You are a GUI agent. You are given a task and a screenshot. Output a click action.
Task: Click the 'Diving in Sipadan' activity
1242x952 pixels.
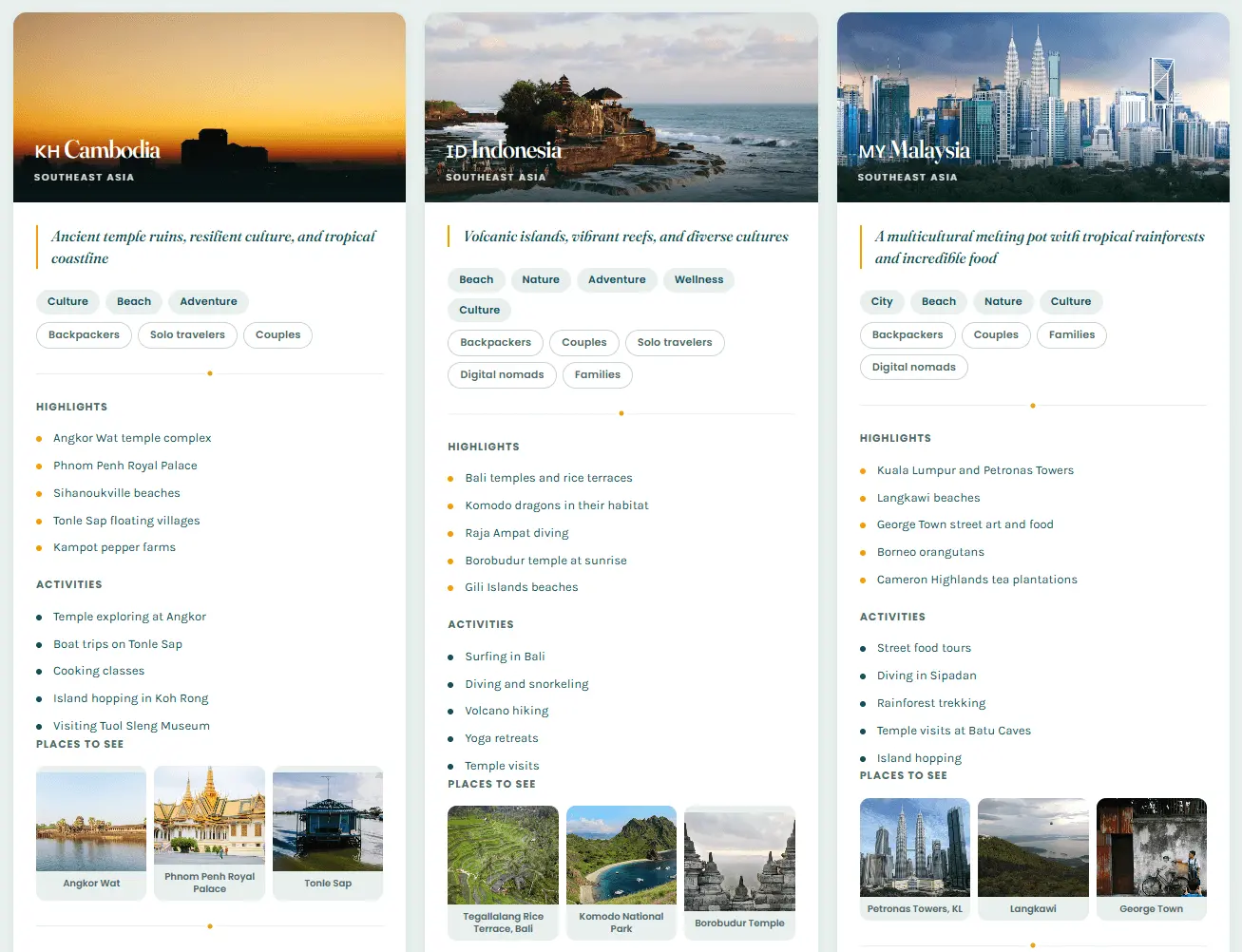pos(927,676)
